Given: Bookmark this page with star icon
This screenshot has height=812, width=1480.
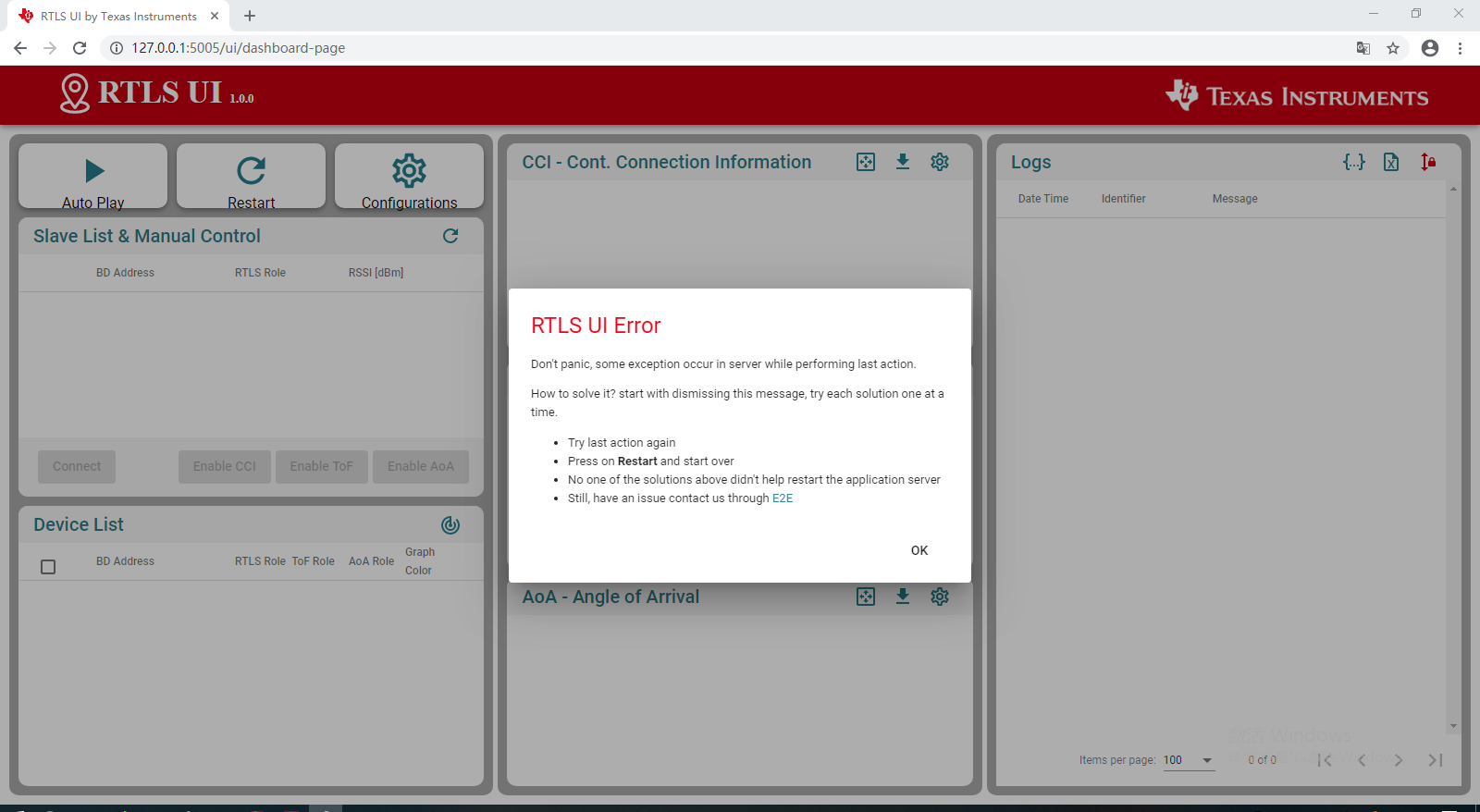Looking at the screenshot, I should click(1393, 48).
